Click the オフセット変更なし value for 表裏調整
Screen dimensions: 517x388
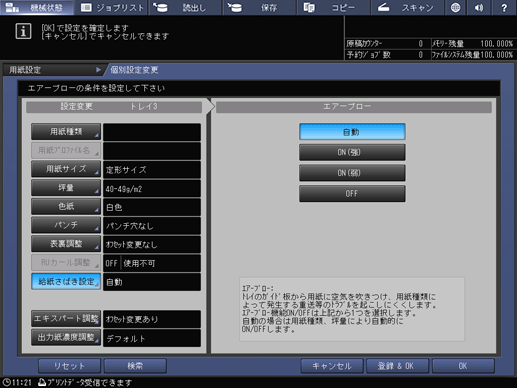[x=152, y=244]
